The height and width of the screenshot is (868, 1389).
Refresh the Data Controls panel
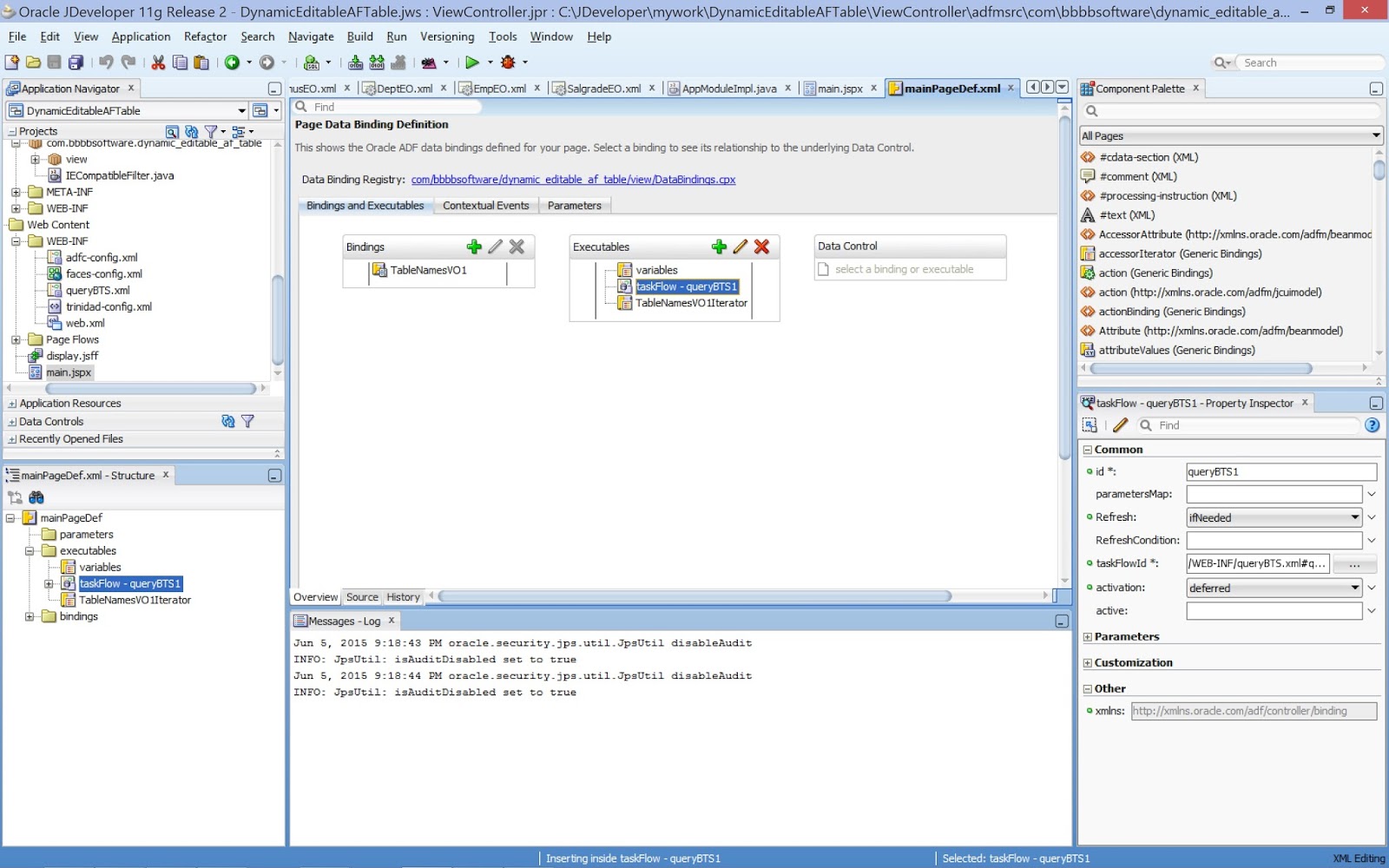[228, 421]
